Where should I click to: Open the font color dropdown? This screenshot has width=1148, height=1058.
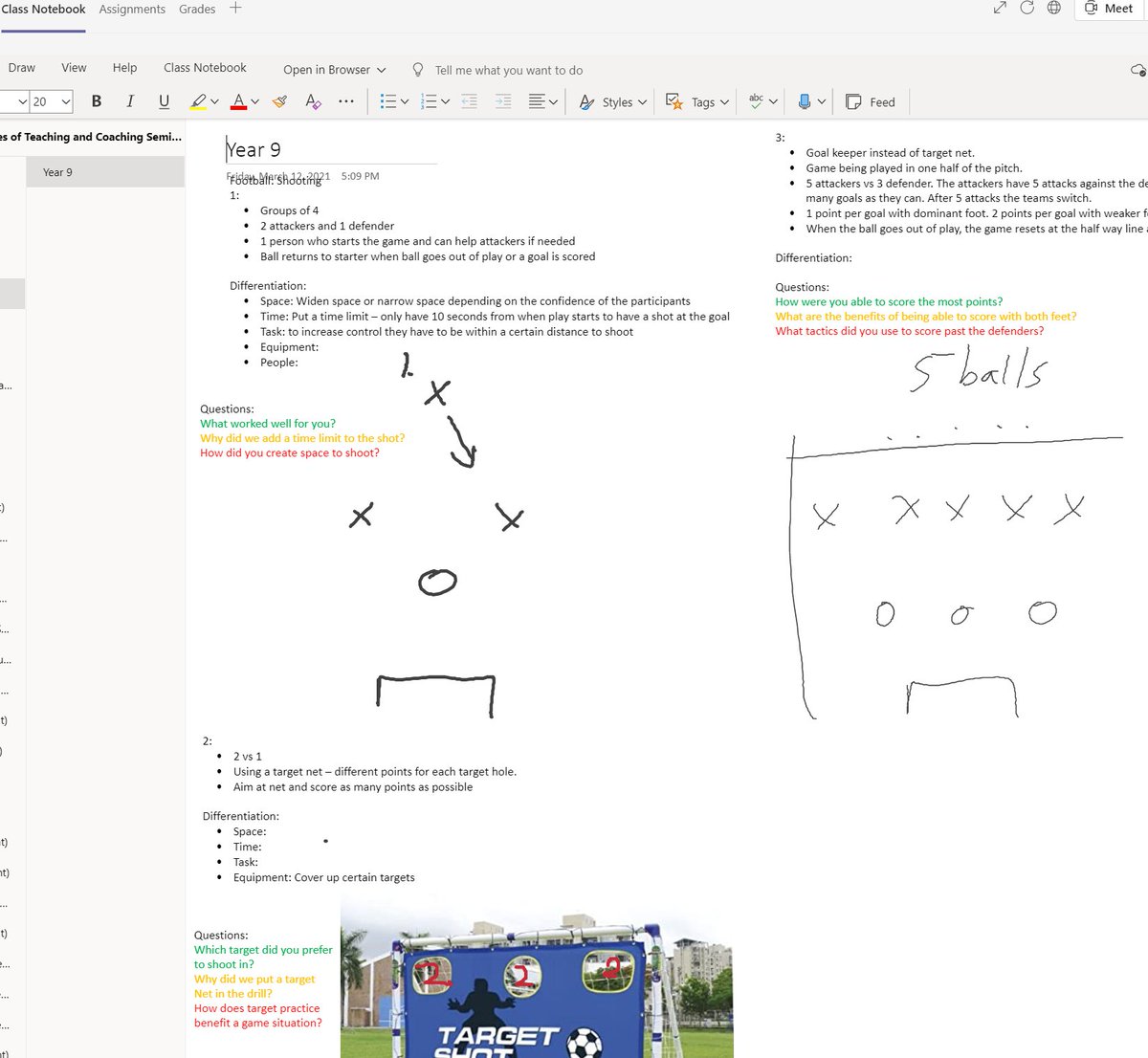(244, 100)
